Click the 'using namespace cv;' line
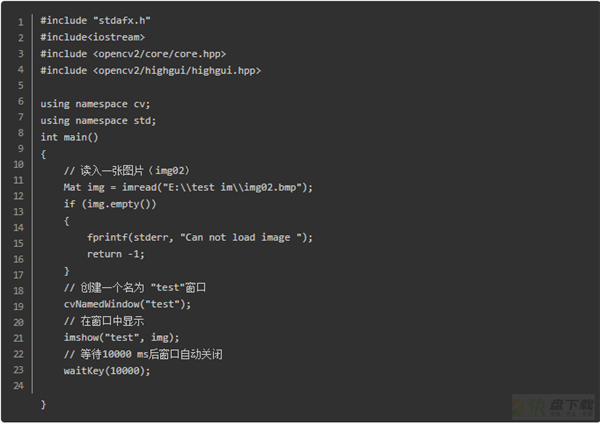The image size is (600, 425). pos(95,104)
